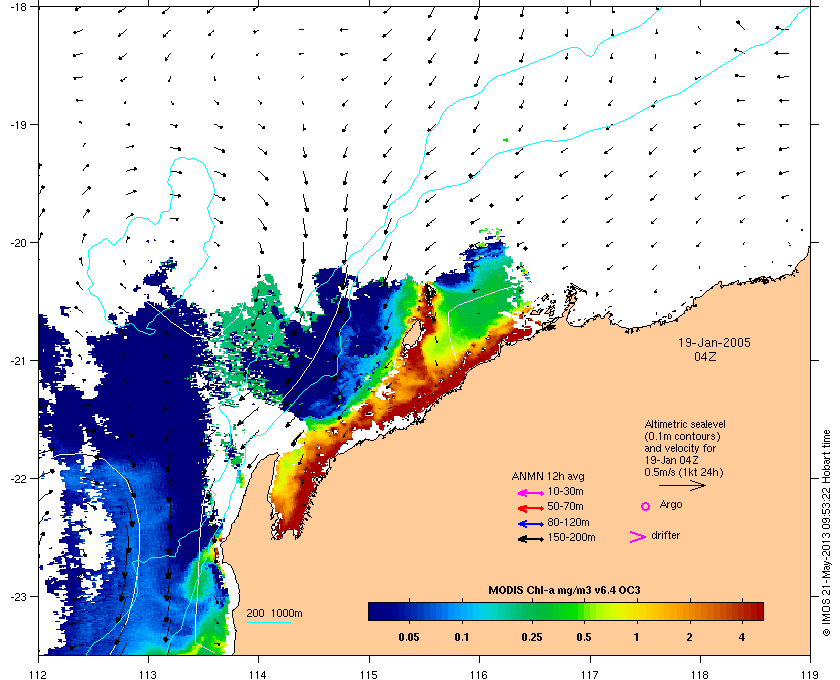Click the colorbar tick label "0.5"
The image size is (840, 680).
tap(584, 638)
